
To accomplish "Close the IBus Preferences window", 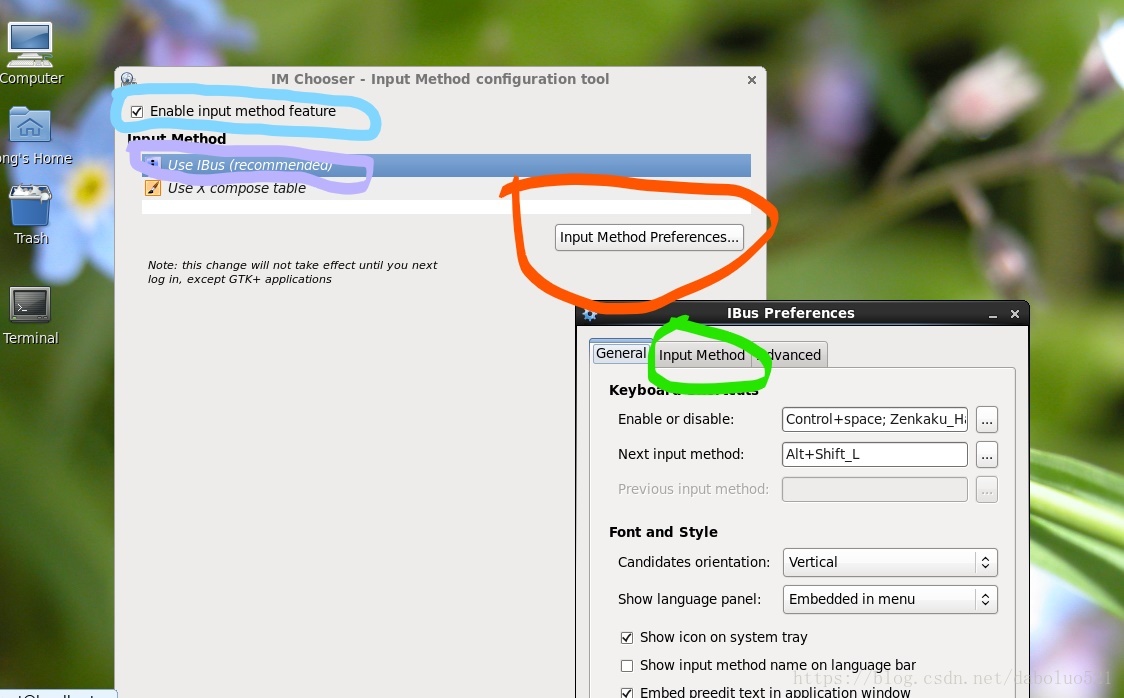I will coord(1014,314).
